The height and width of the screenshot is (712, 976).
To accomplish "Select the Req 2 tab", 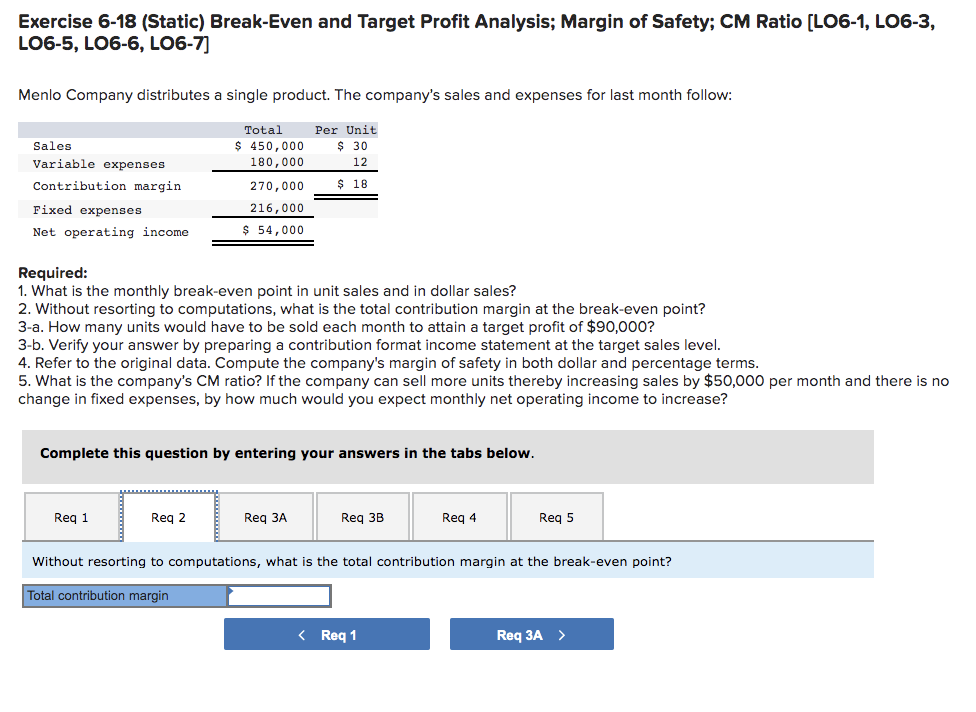I will [169, 517].
